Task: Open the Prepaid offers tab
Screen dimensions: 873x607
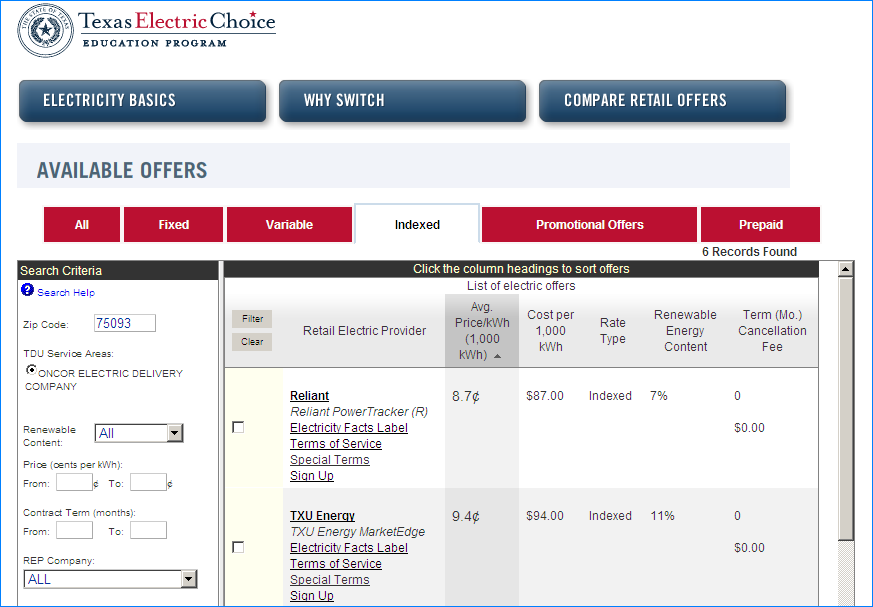Action: [x=761, y=224]
